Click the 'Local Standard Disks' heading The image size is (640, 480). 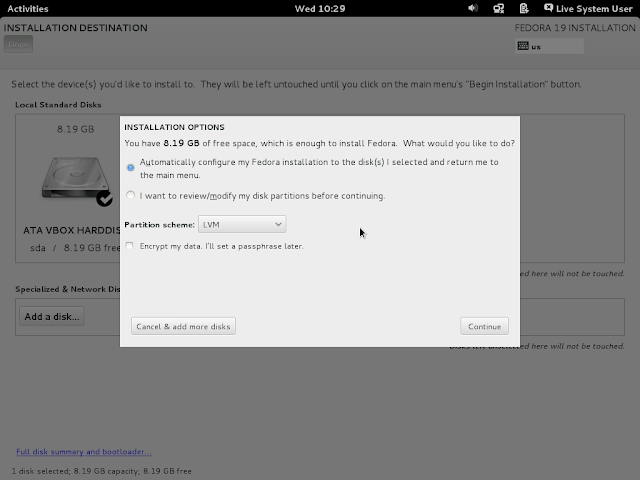(x=58, y=105)
